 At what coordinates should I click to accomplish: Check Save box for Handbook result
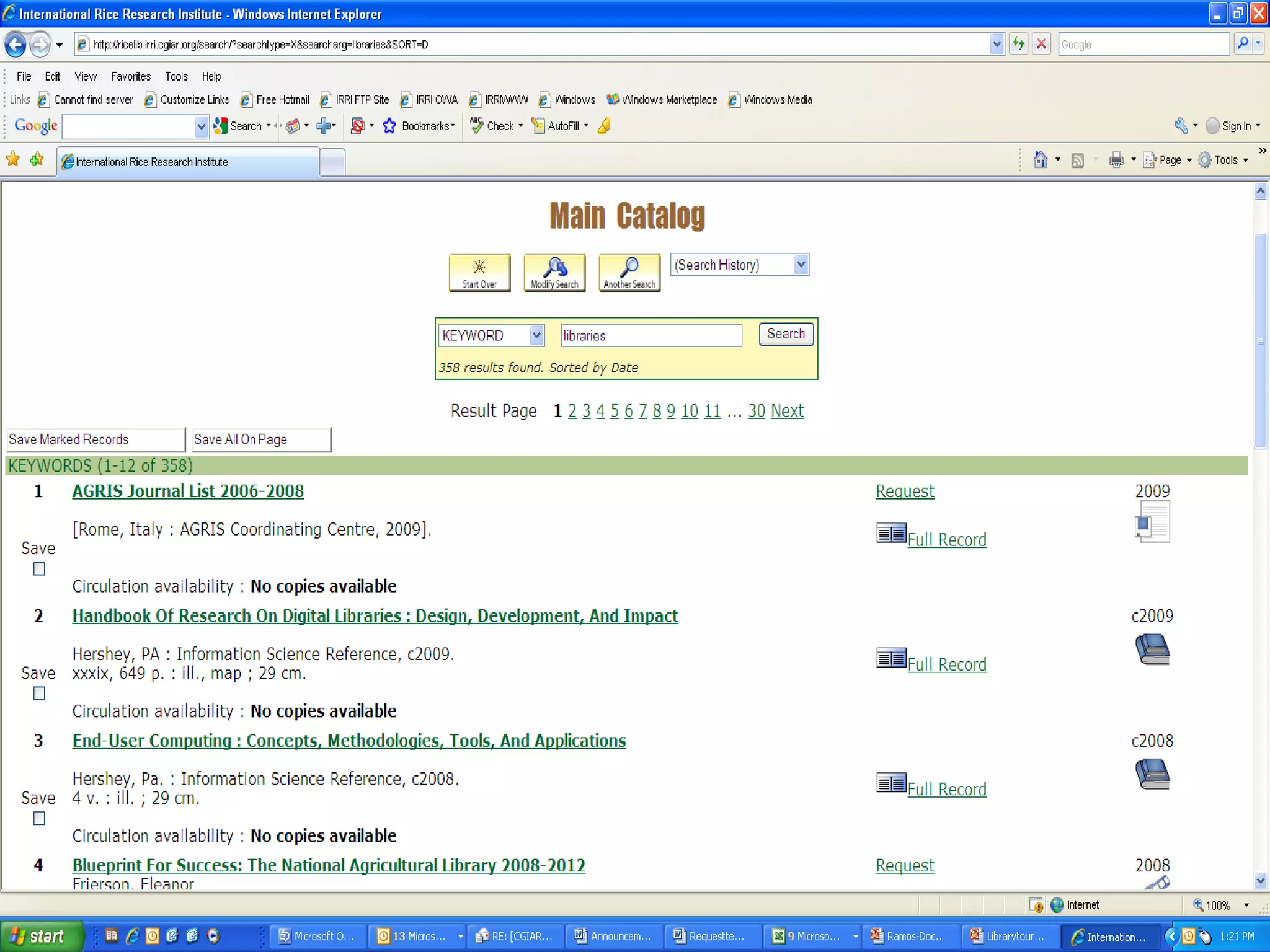[39, 694]
